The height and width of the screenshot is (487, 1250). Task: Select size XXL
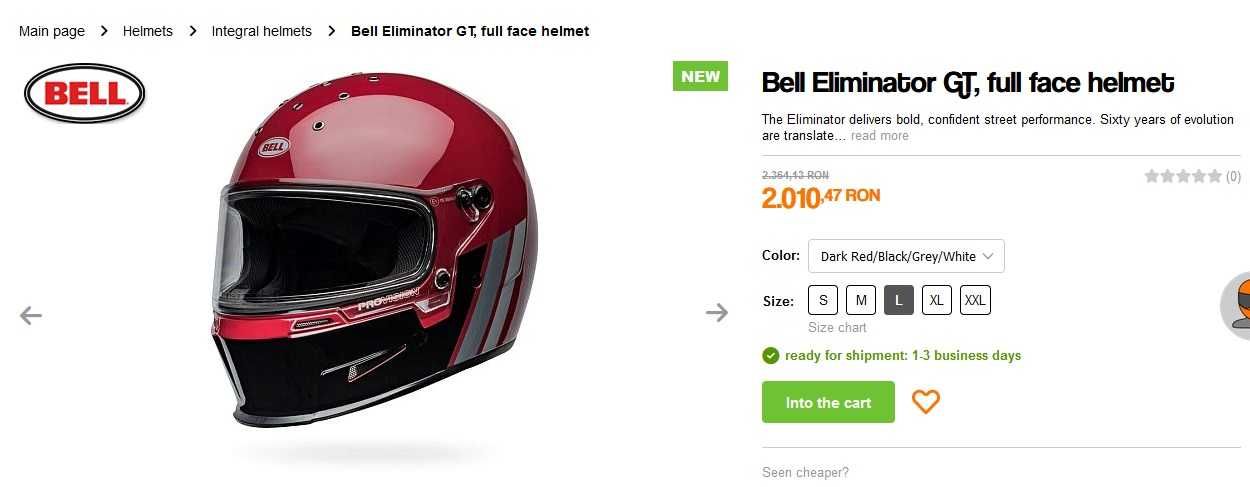[975, 300]
